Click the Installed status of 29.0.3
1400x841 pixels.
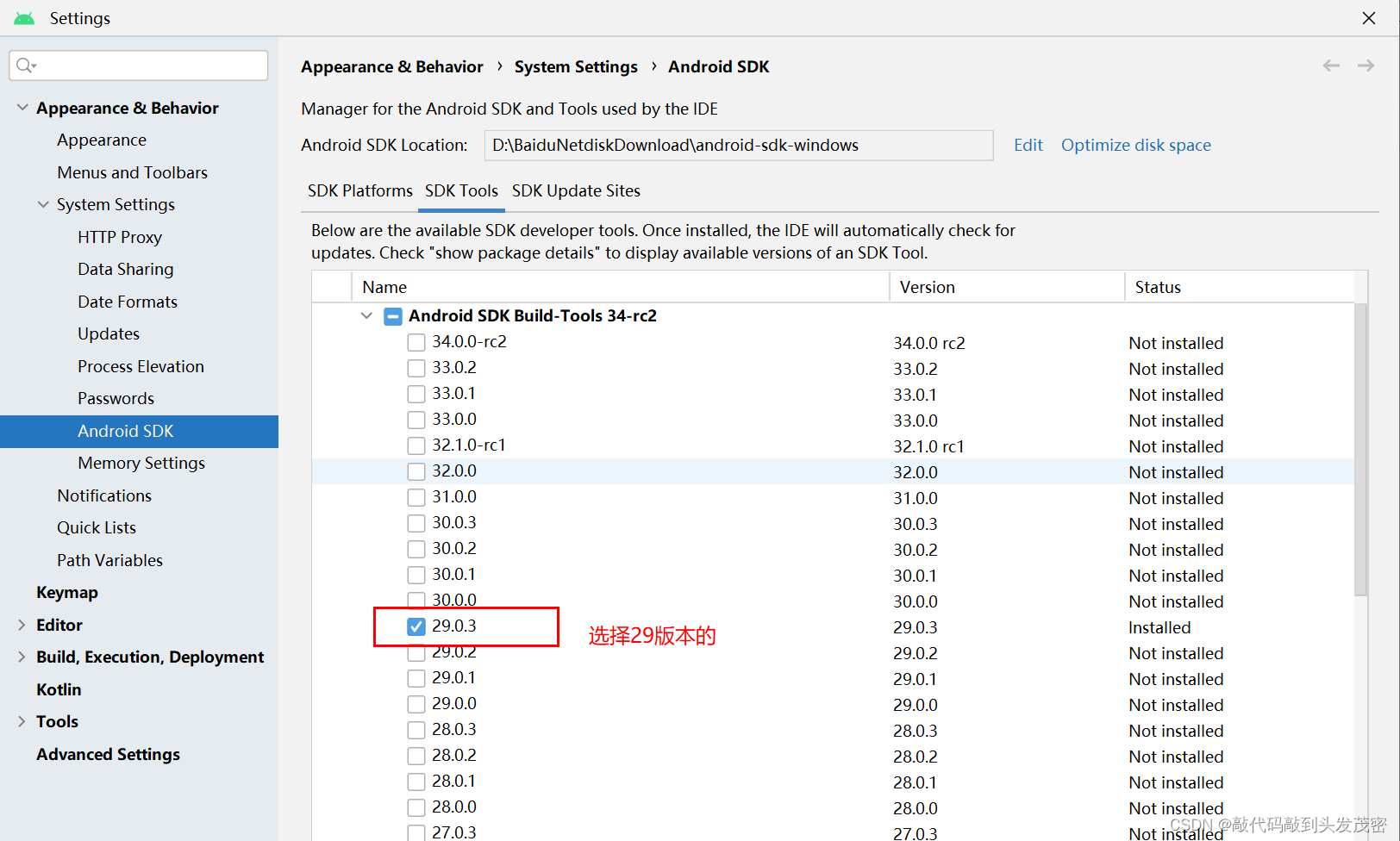click(1159, 627)
